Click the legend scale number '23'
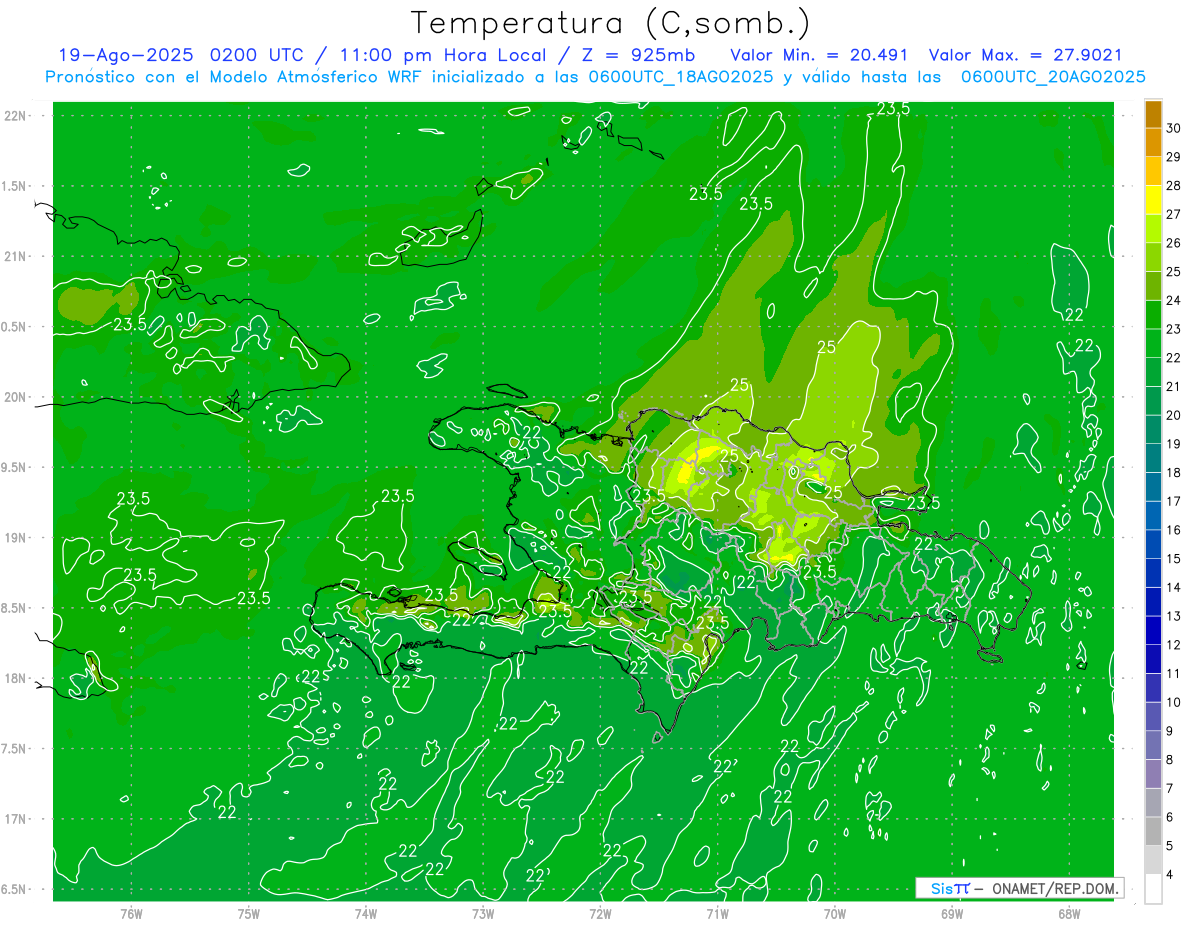Viewport: 1200px width, 927px height. point(1174,329)
